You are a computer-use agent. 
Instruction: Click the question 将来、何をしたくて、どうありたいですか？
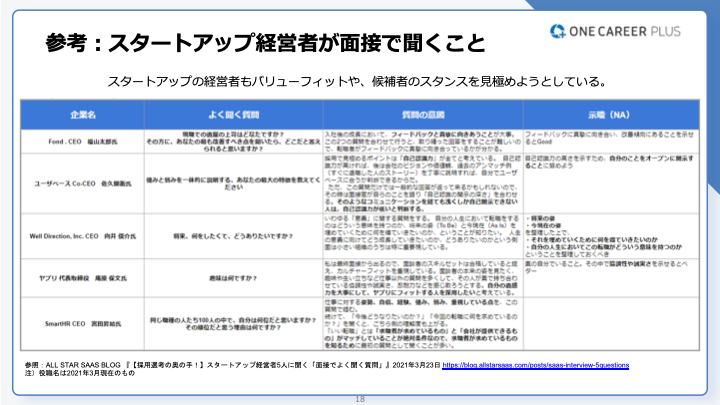pyautogui.click(x=233, y=236)
